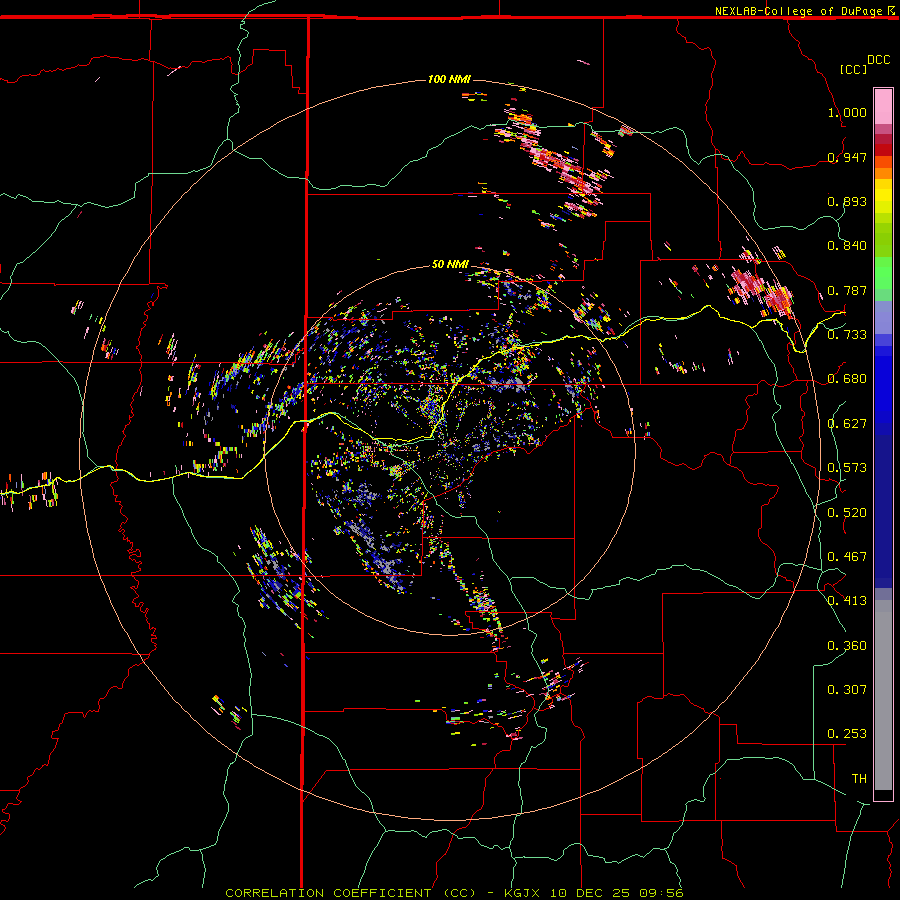Click the 50 NMI range ring label
The image size is (900, 900).
[450, 265]
